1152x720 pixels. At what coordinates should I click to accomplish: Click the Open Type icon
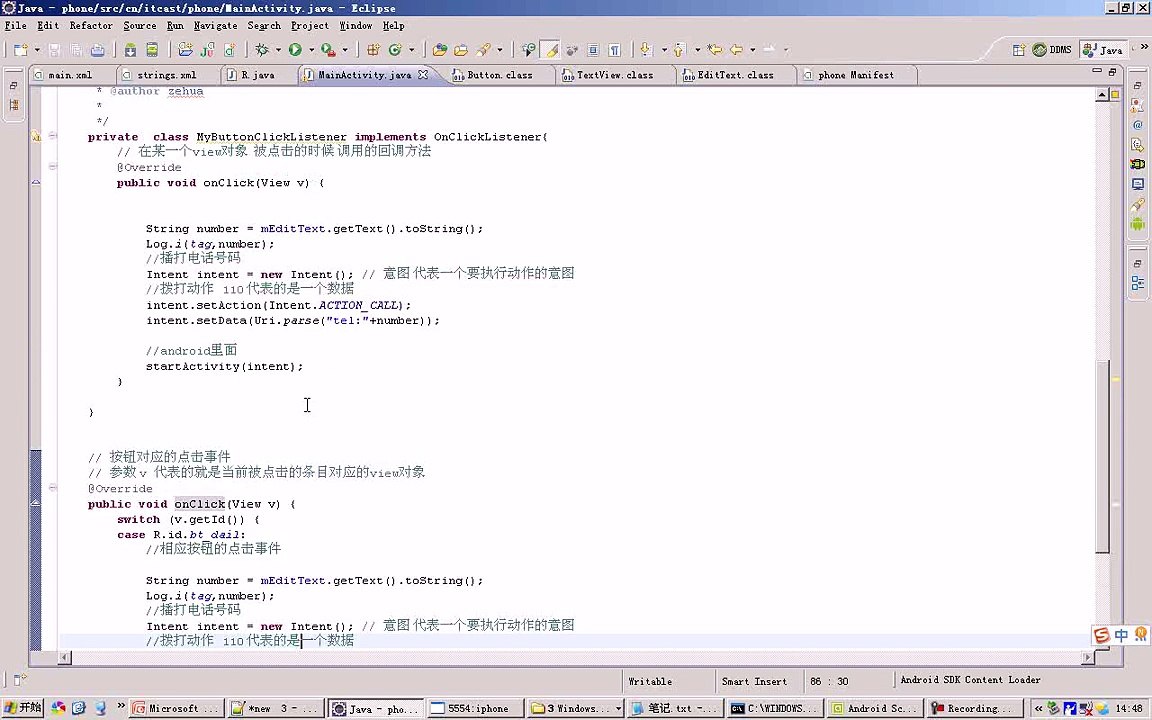pyautogui.click(x=439, y=50)
